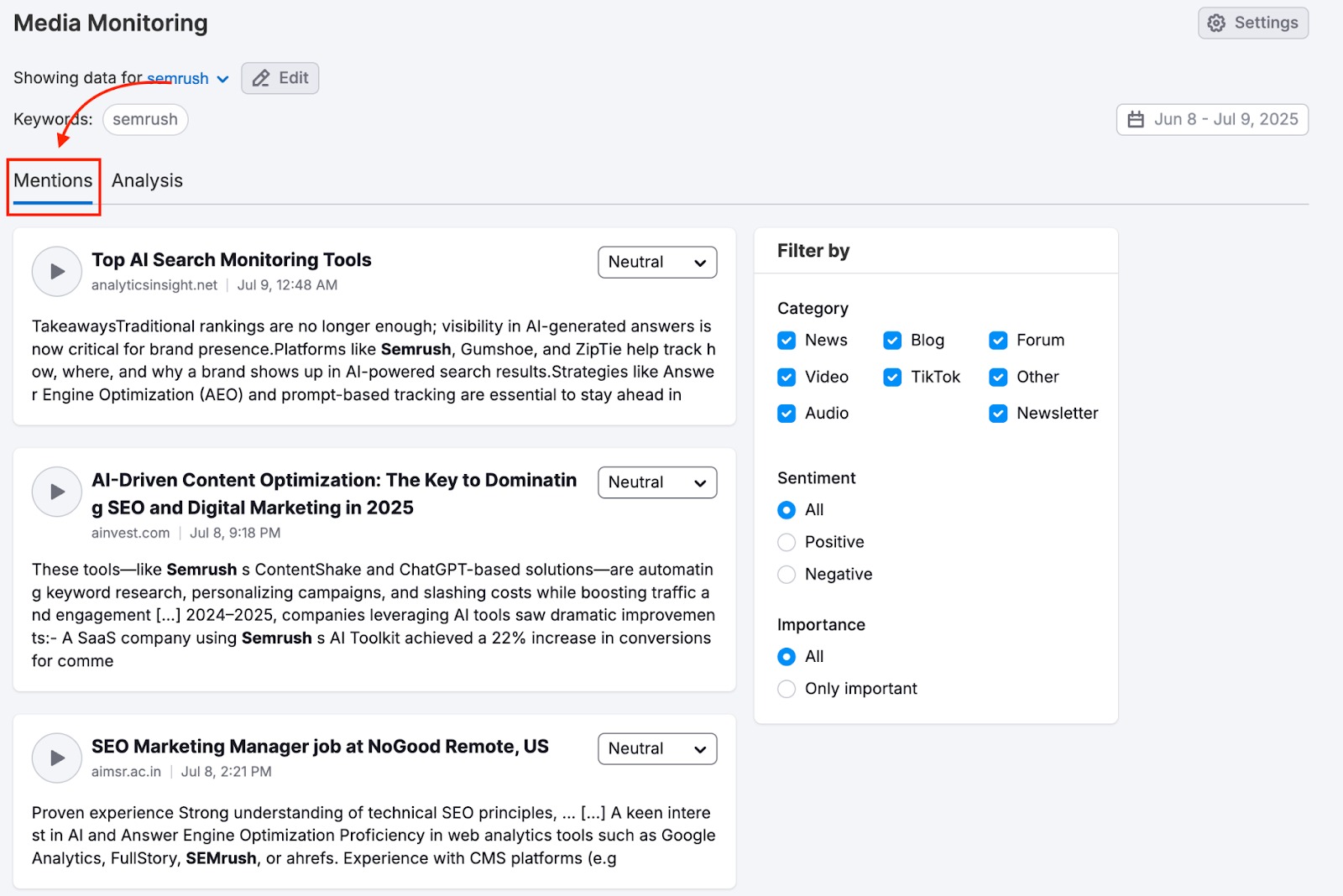Select the Mentions tab
This screenshot has width=1343, height=896.
53,181
